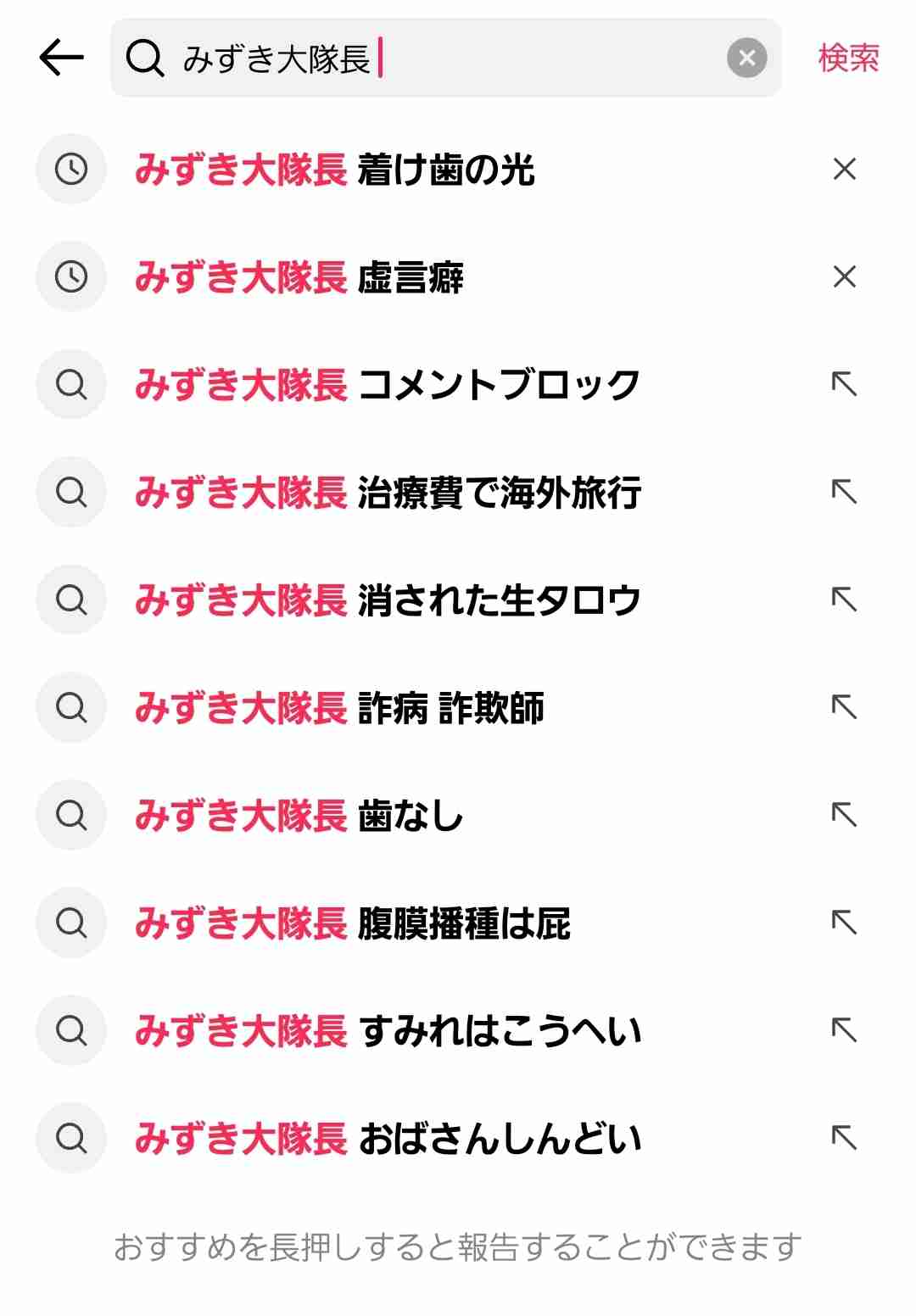Tap magnifier icon beside 詐病 詐欺師
This screenshot has width=916, height=1316.
71,707
